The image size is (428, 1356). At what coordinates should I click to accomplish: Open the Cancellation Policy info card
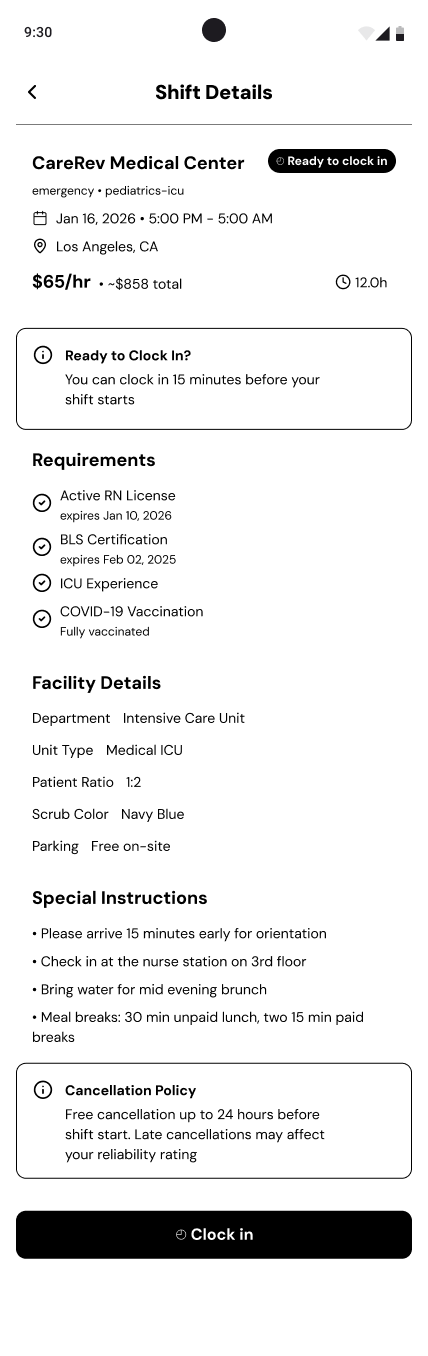coord(214,1121)
